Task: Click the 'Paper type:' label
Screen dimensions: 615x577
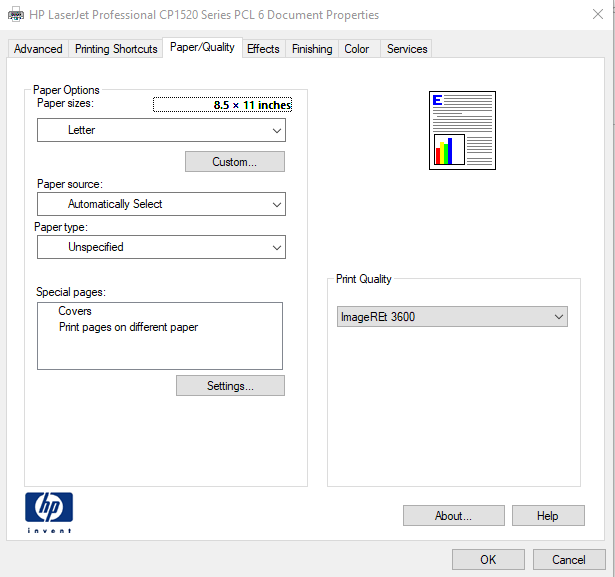Action: click(61, 227)
